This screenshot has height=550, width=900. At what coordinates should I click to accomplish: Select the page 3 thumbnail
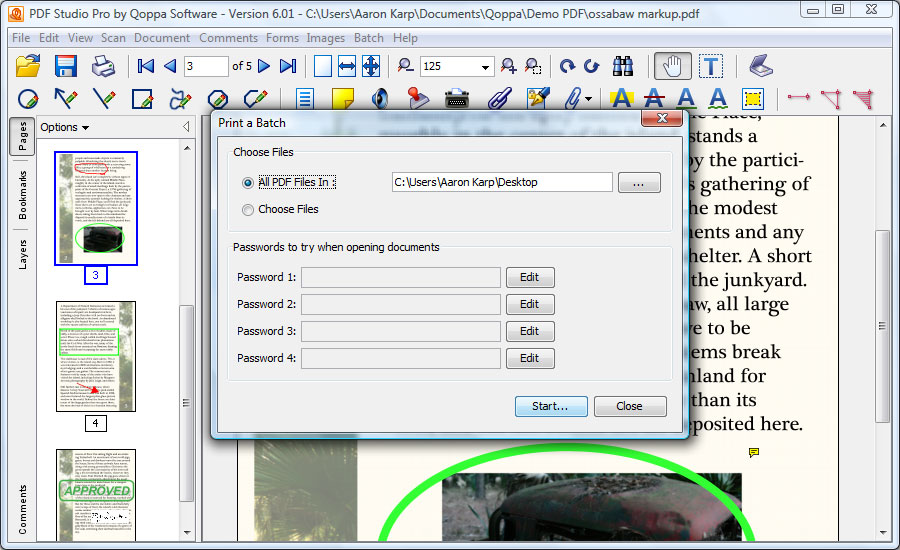tap(96, 208)
